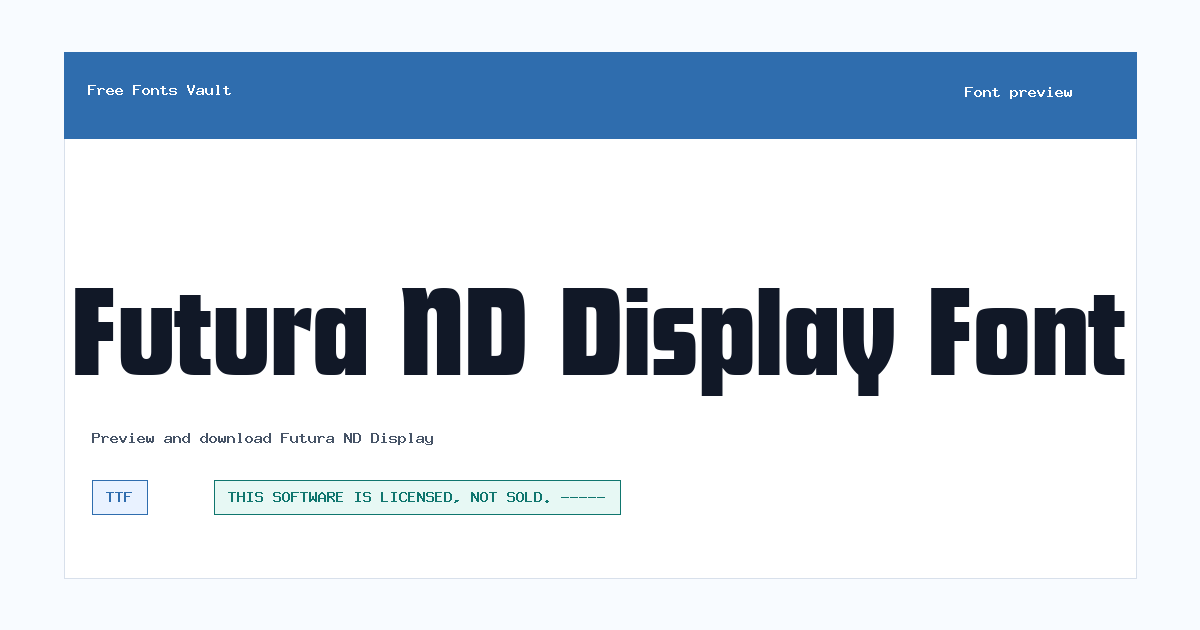Click the Font preview header link

pyautogui.click(x=1018, y=92)
